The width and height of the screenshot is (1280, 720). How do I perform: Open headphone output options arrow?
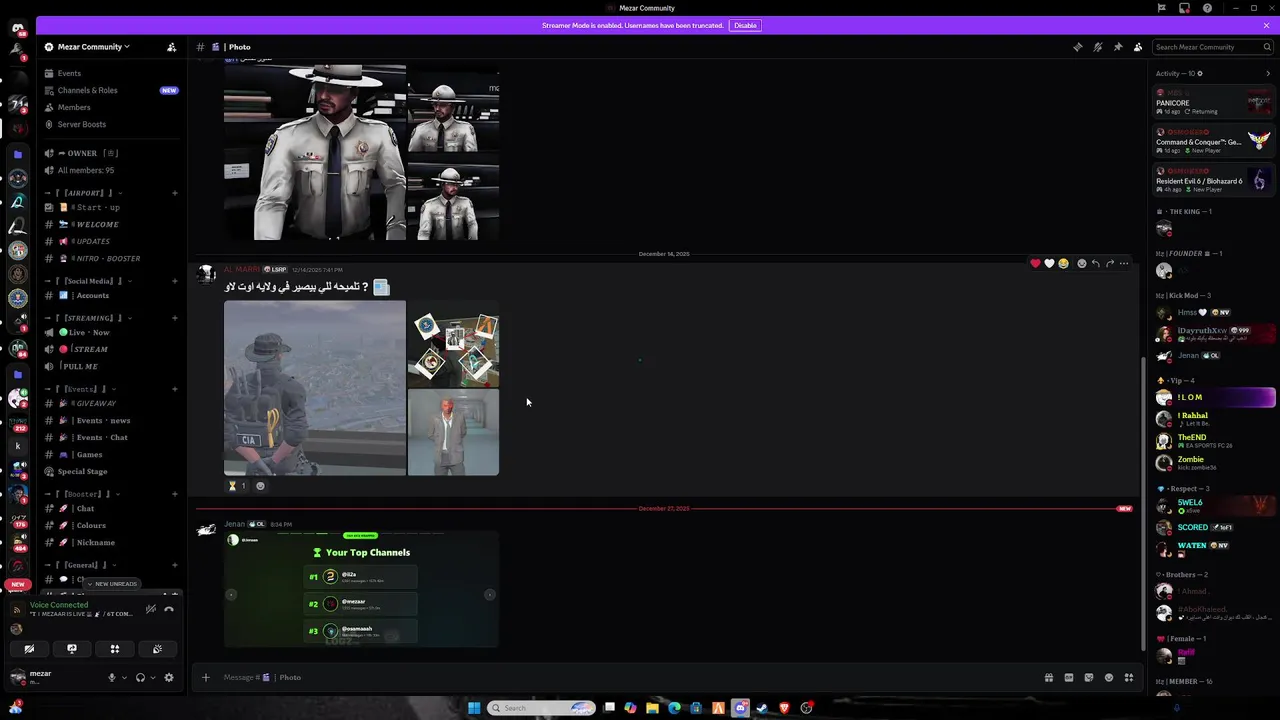tap(152, 677)
